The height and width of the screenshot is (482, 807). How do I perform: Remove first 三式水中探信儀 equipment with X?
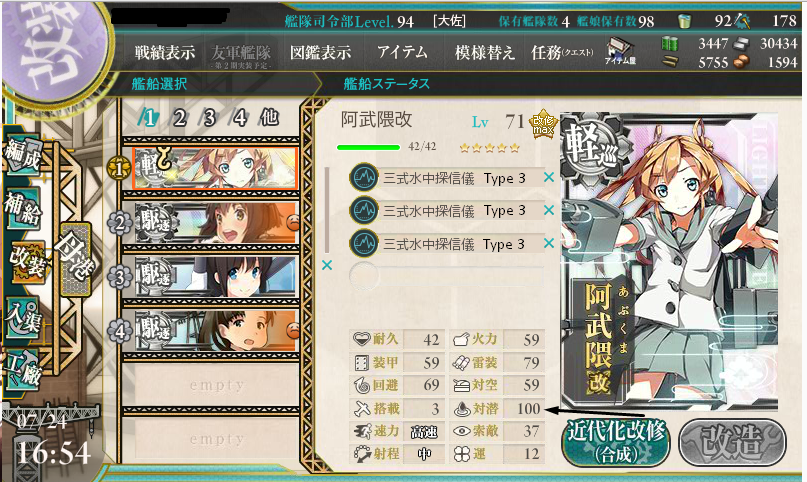click(549, 177)
